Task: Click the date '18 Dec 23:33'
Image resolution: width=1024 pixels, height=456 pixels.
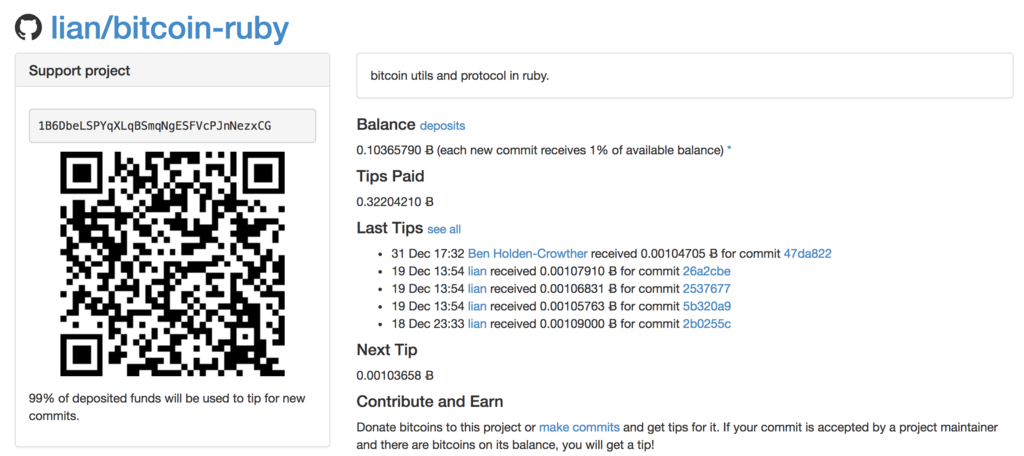Action: tap(428, 323)
